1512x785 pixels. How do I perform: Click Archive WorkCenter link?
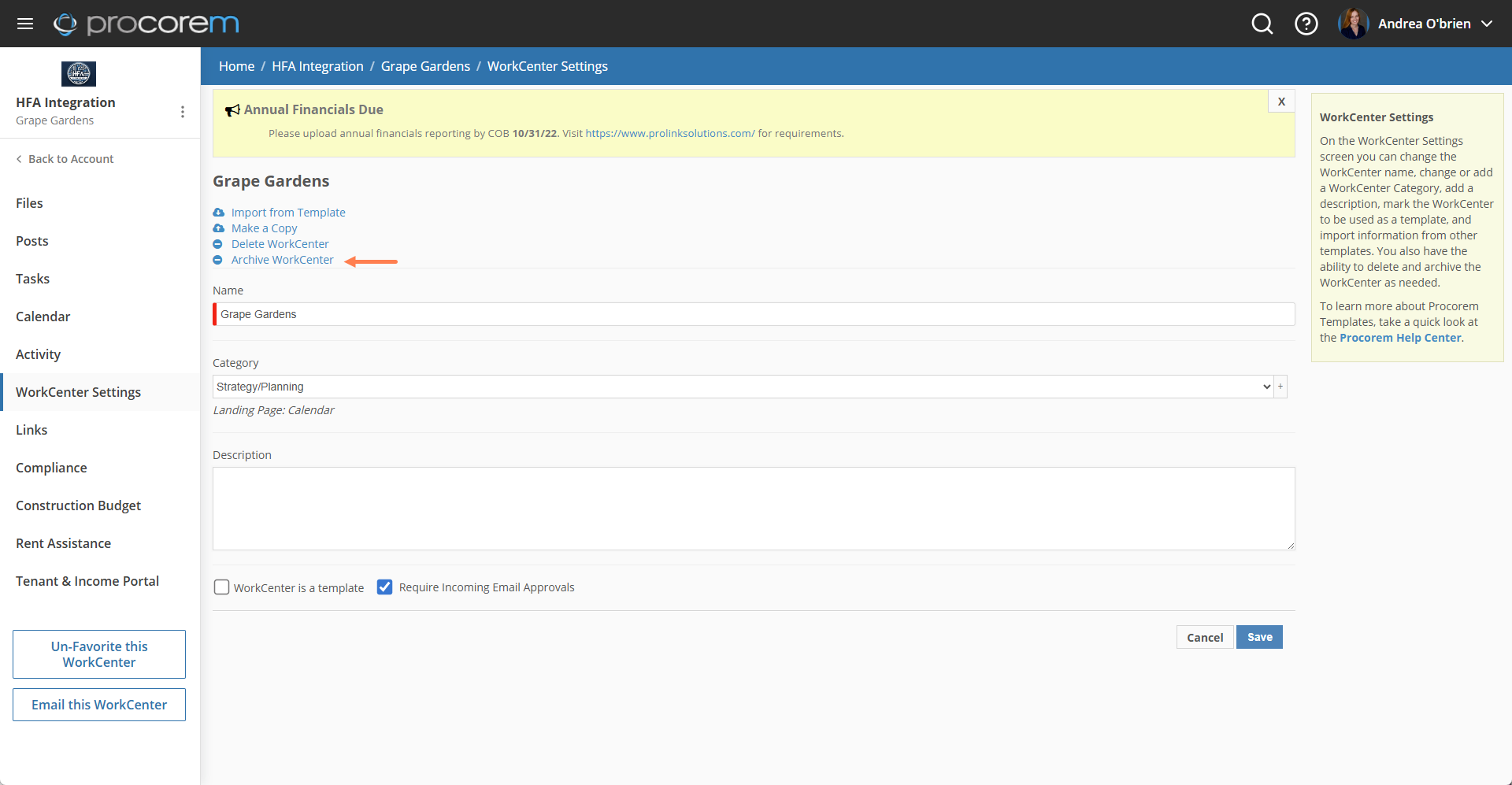(x=283, y=260)
